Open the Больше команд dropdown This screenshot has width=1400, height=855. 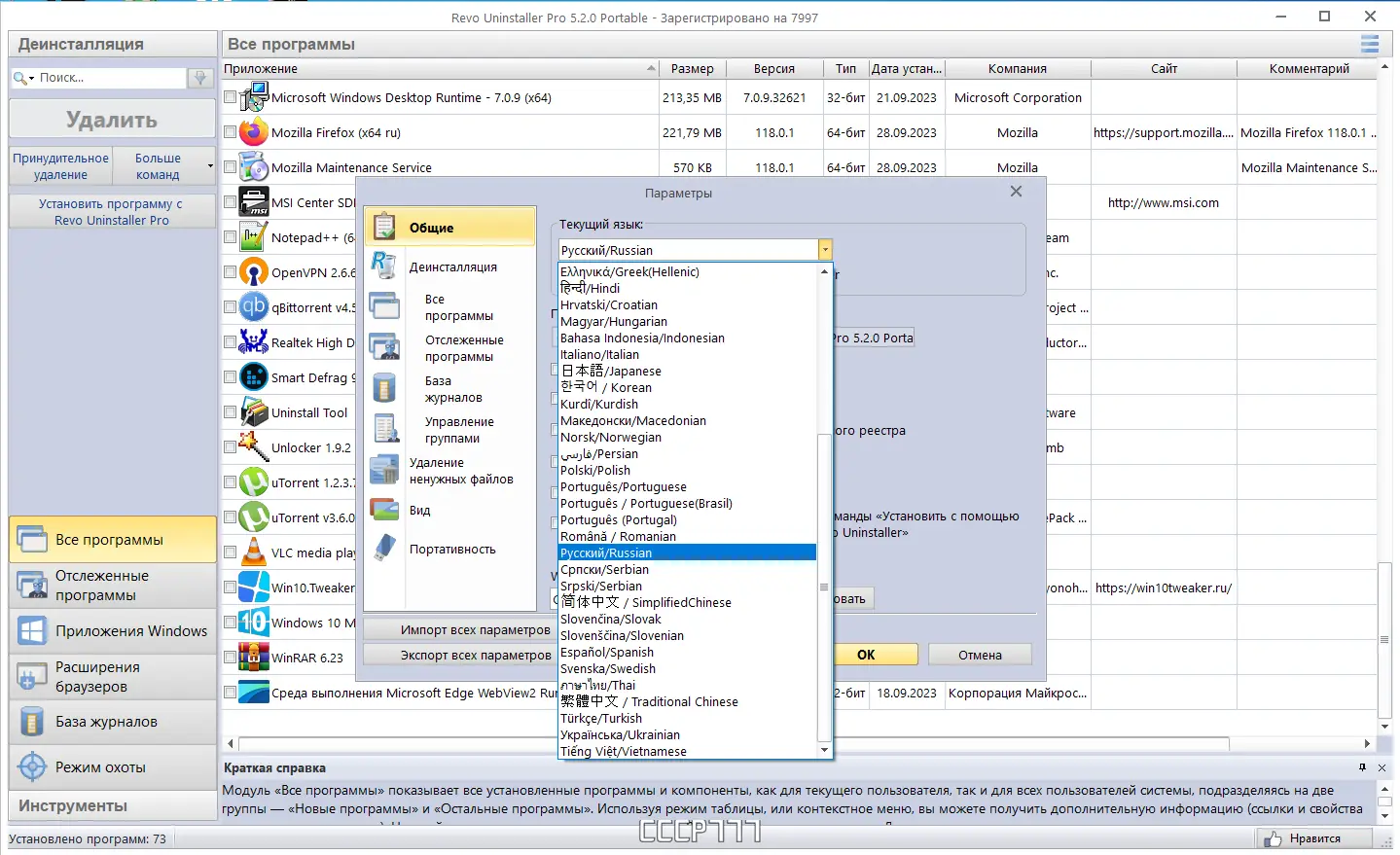click(163, 166)
